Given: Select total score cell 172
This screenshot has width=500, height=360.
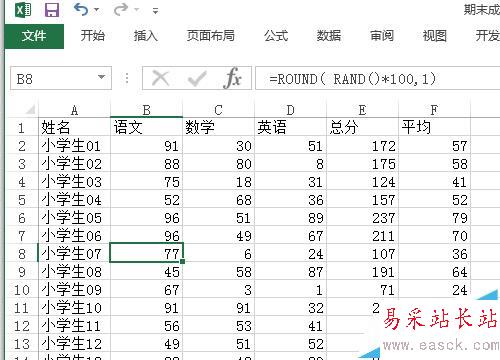Looking at the screenshot, I should (x=362, y=145).
